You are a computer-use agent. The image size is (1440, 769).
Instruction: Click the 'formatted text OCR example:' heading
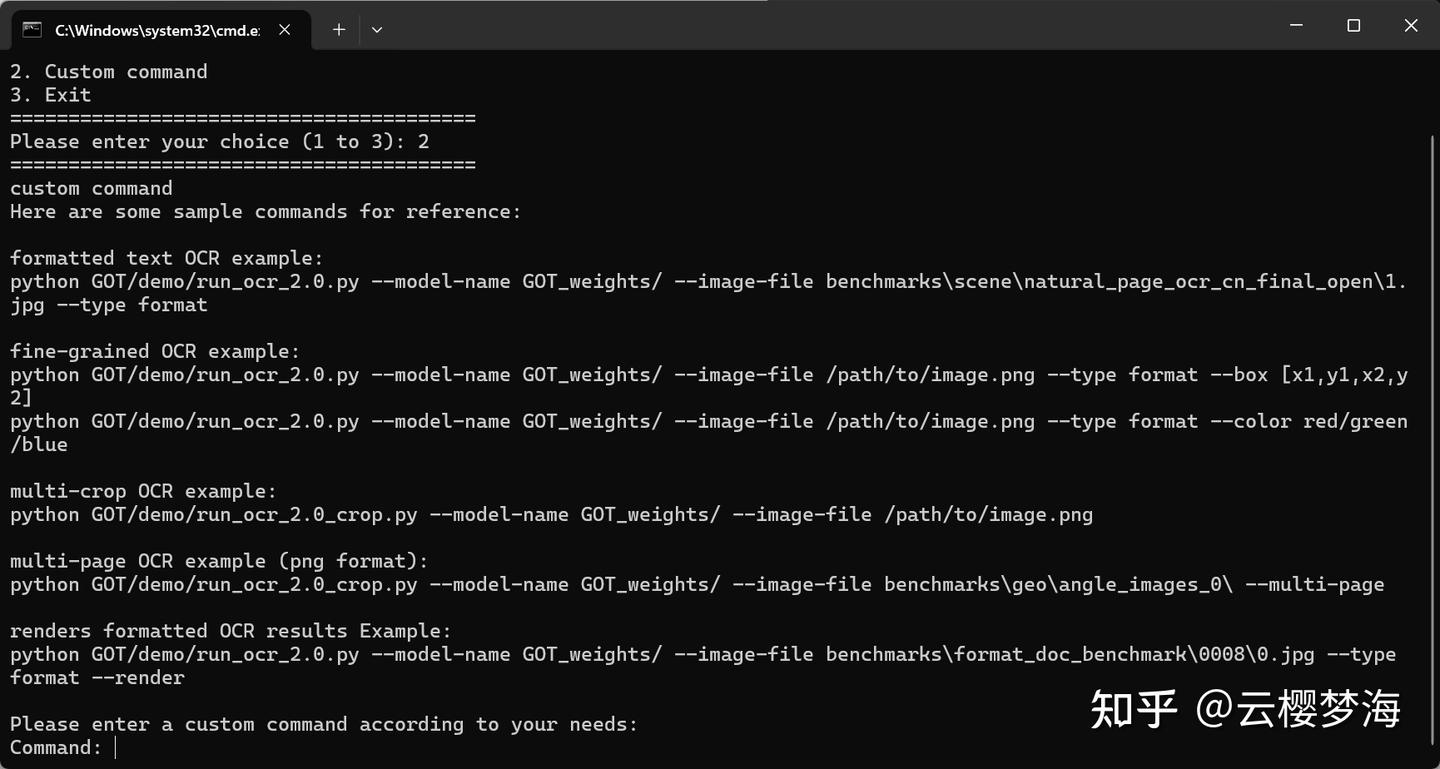click(167, 258)
